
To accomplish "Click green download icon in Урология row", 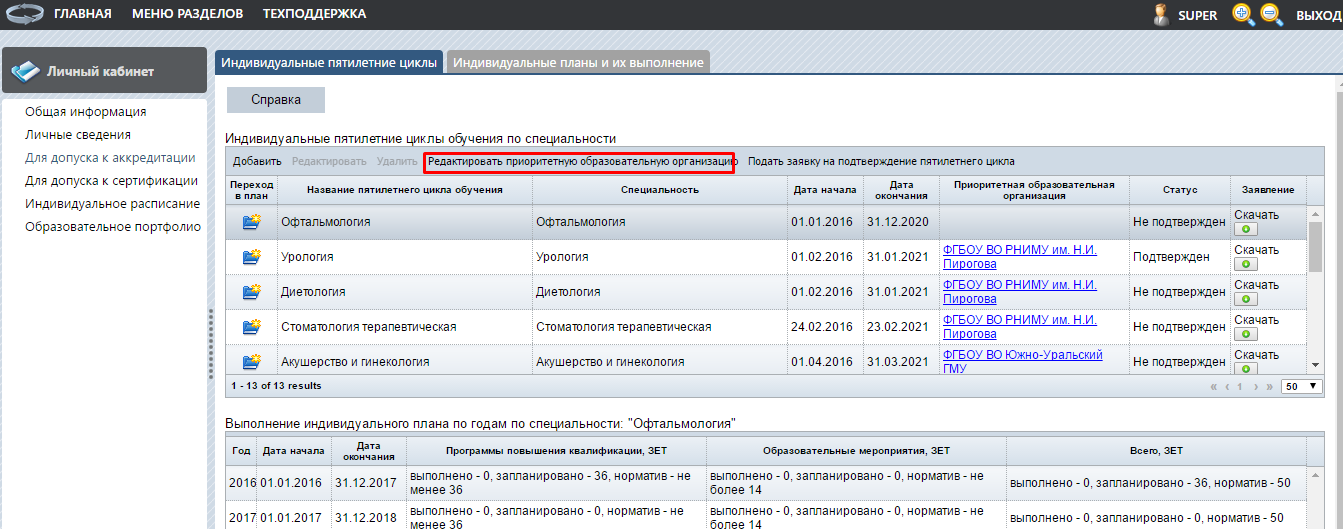I will (1246, 264).
